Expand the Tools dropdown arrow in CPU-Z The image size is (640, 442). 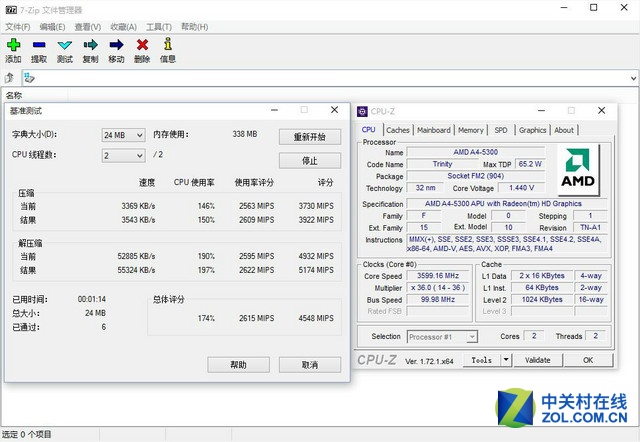click(506, 360)
